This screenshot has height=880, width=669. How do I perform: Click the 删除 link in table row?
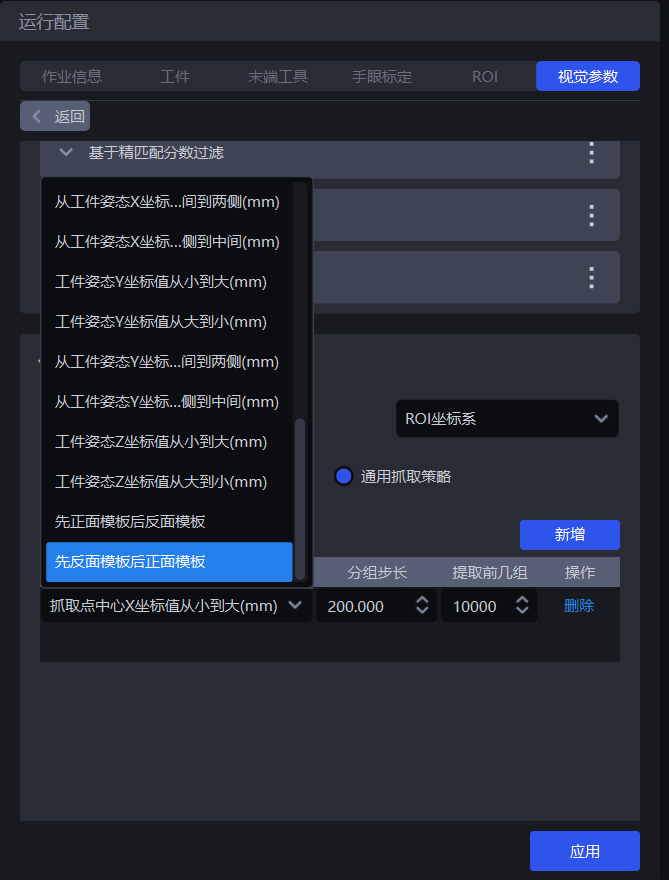578,605
